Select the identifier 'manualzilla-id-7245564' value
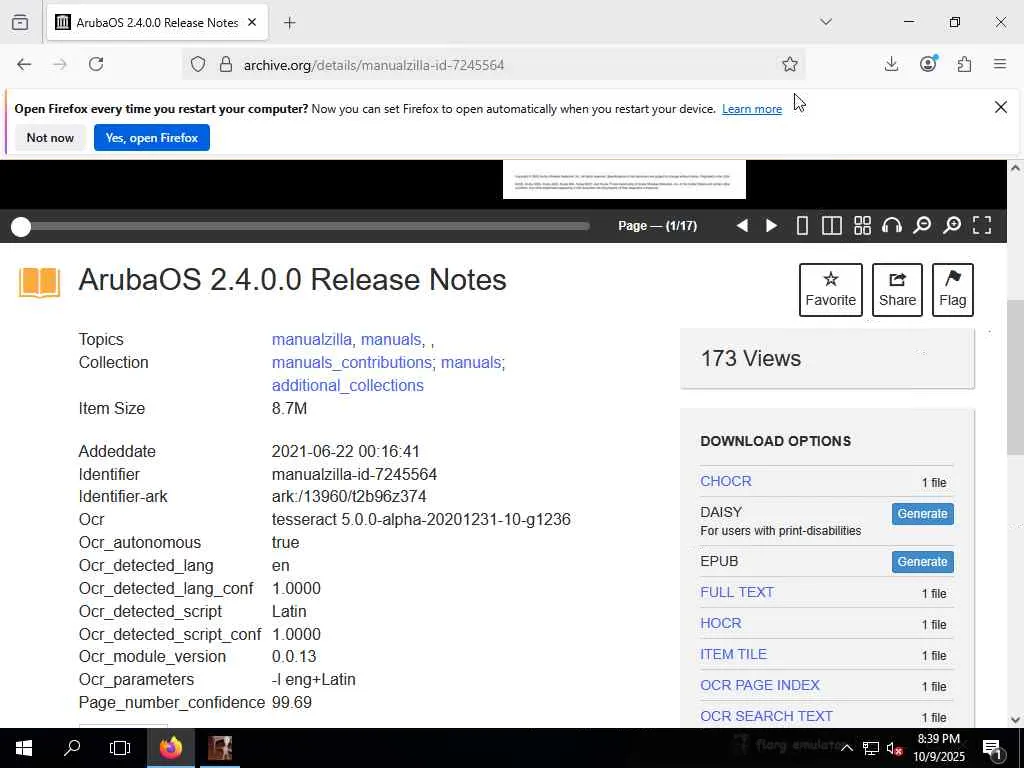The height and width of the screenshot is (768, 1024). (x=354, y=474)
